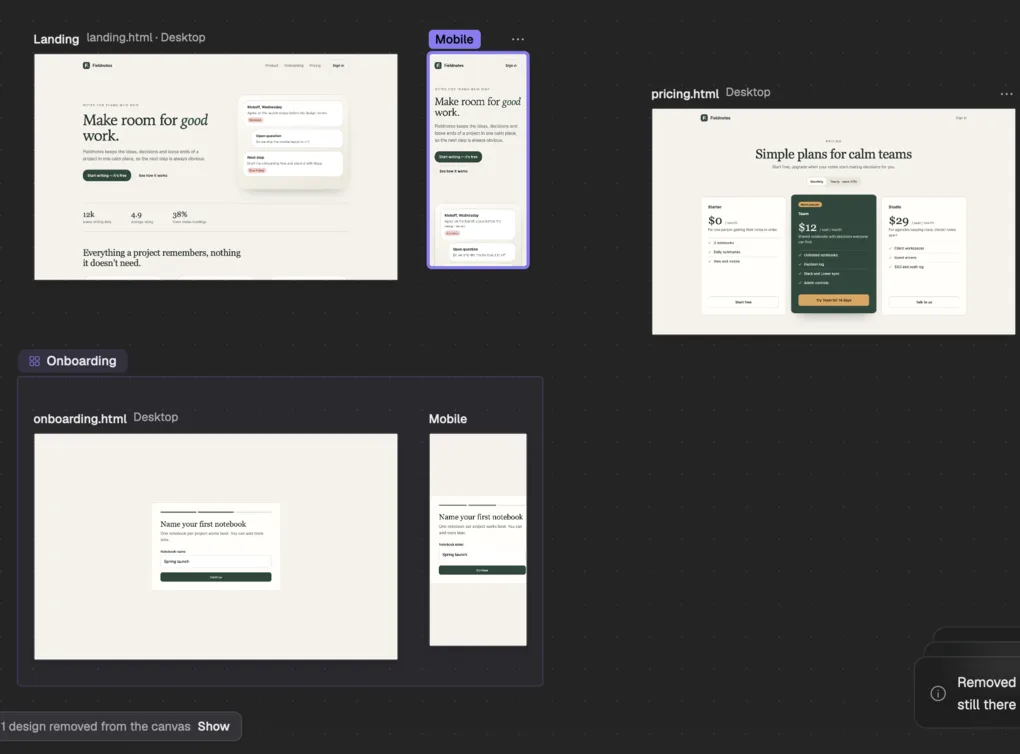The height and width of the screenshot is (754, 1020).
Task: Click the '1 design removed from the canvas' message
Action: click(x=96, y=727)
